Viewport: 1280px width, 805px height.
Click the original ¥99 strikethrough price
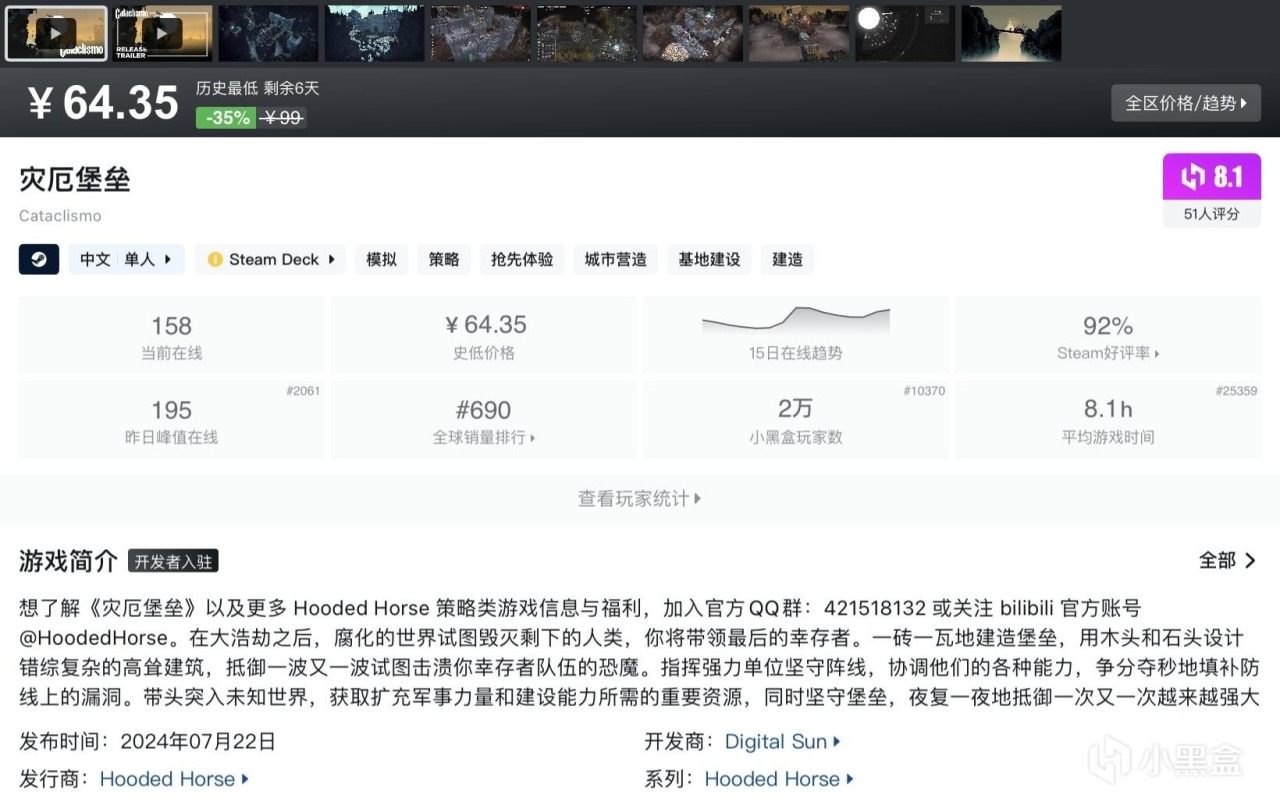coord(282,118)
